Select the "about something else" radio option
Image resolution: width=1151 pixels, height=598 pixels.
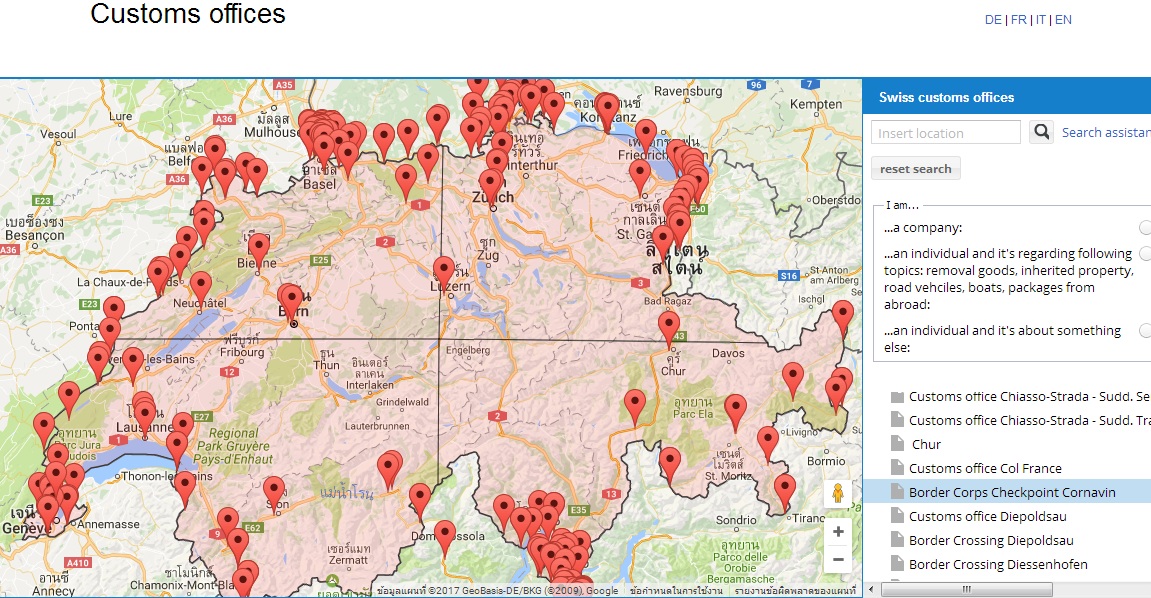click(1145, 330)
